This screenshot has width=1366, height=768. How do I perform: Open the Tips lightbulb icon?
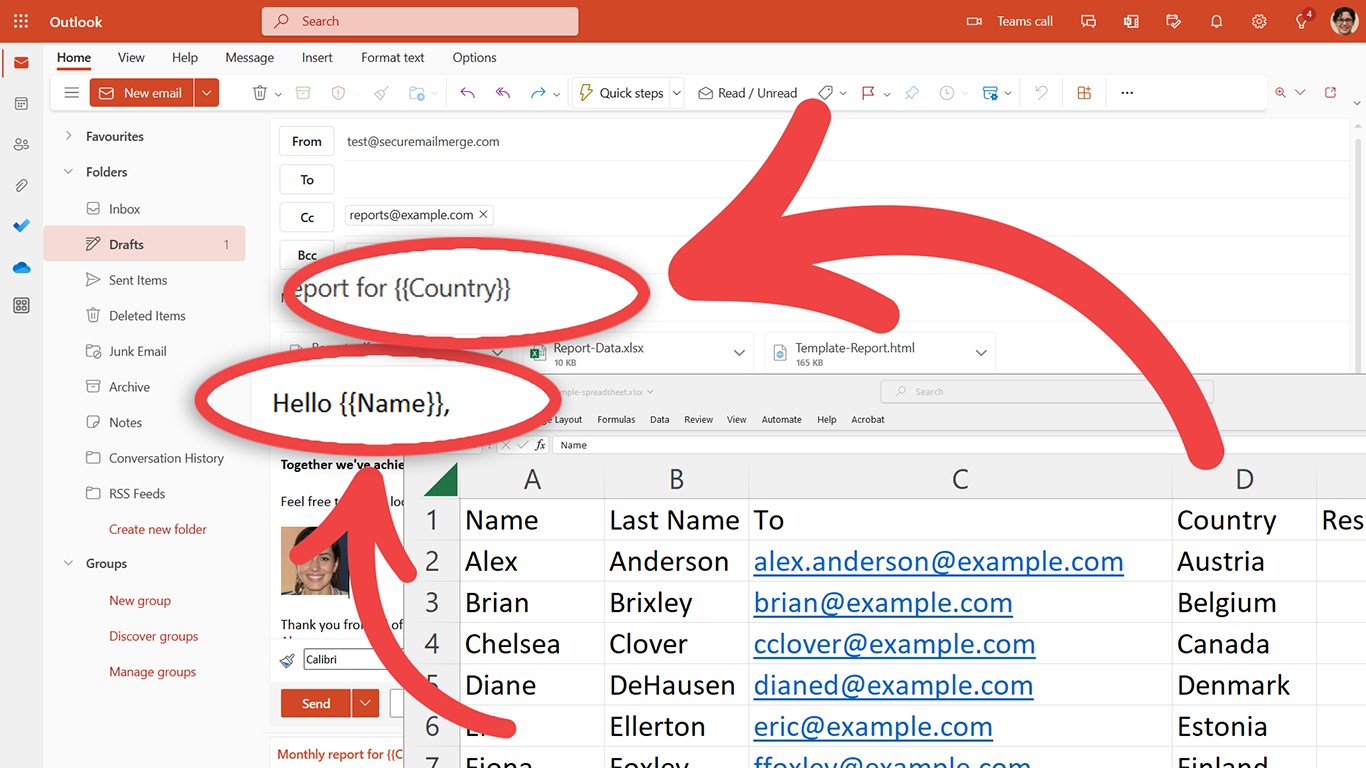1302,21
